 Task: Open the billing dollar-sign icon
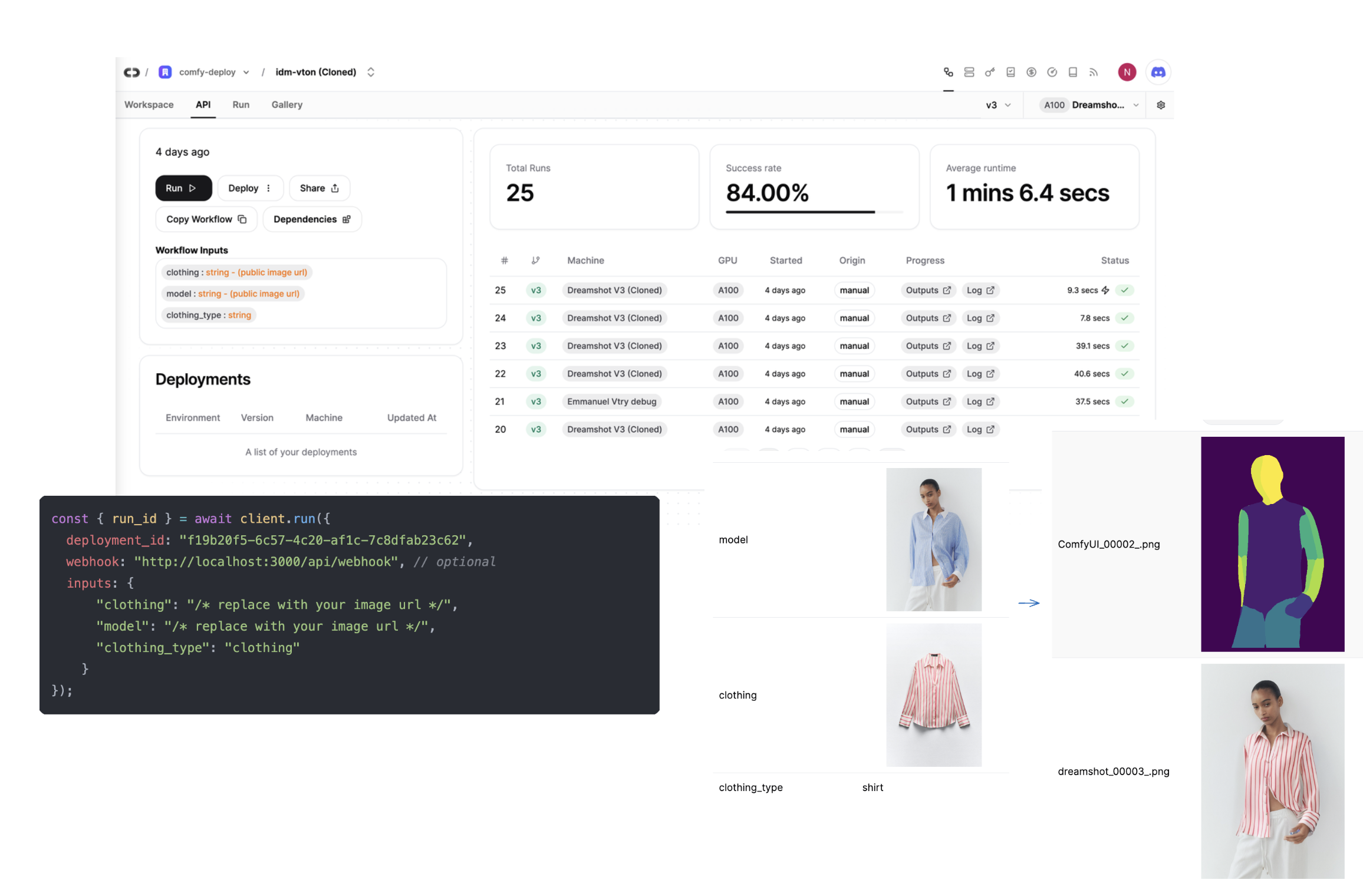coord(1031,72)
